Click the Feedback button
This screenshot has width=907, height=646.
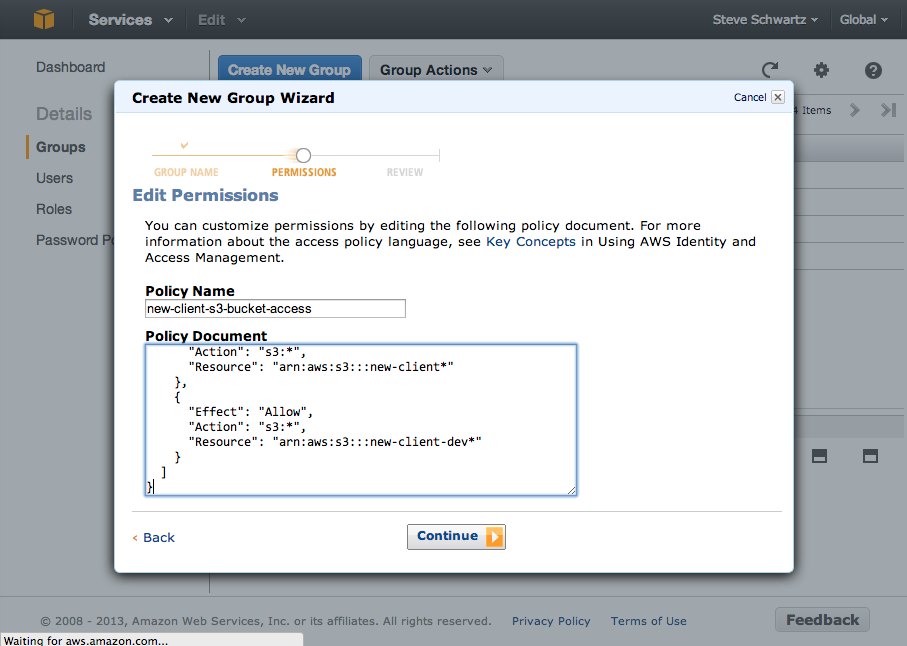click(822, 620)
